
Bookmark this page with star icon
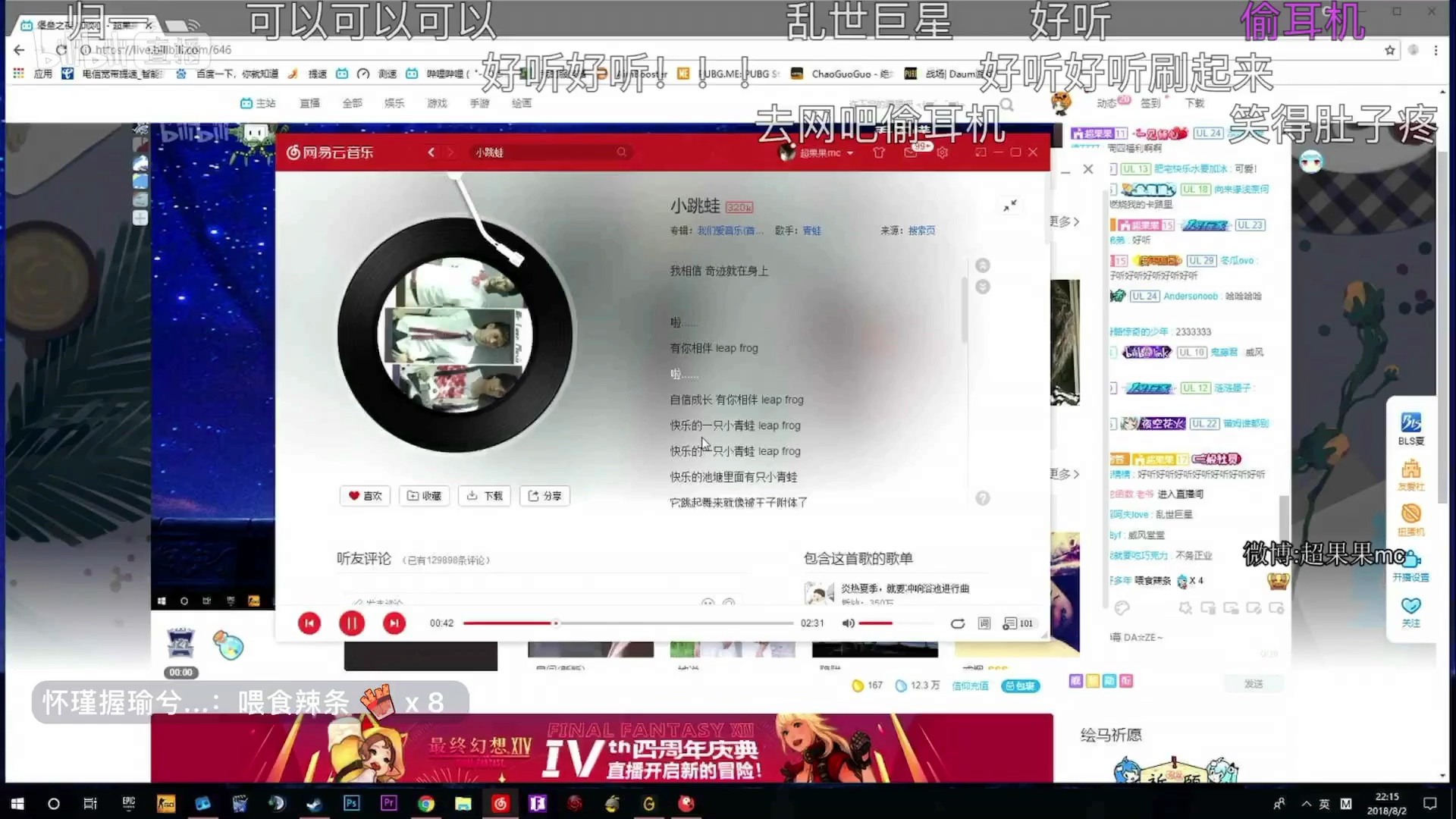coord(1390,50)
